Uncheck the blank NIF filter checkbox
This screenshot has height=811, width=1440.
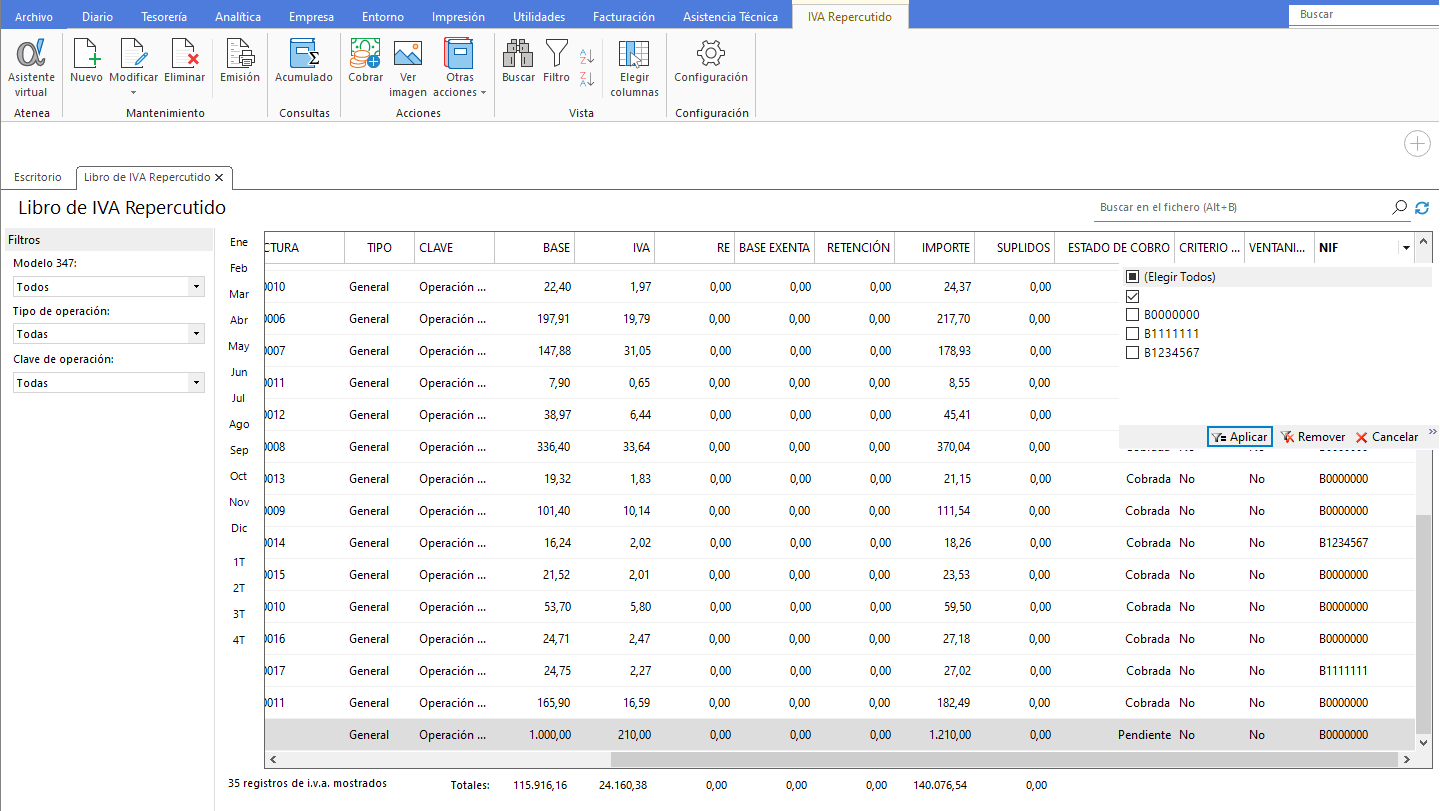pos(1132,296)
